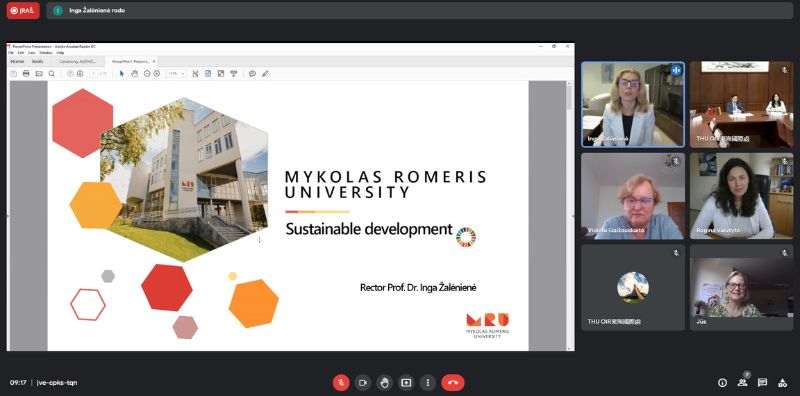
Task: Click the meeting code text
Action: tap(57, 382)
